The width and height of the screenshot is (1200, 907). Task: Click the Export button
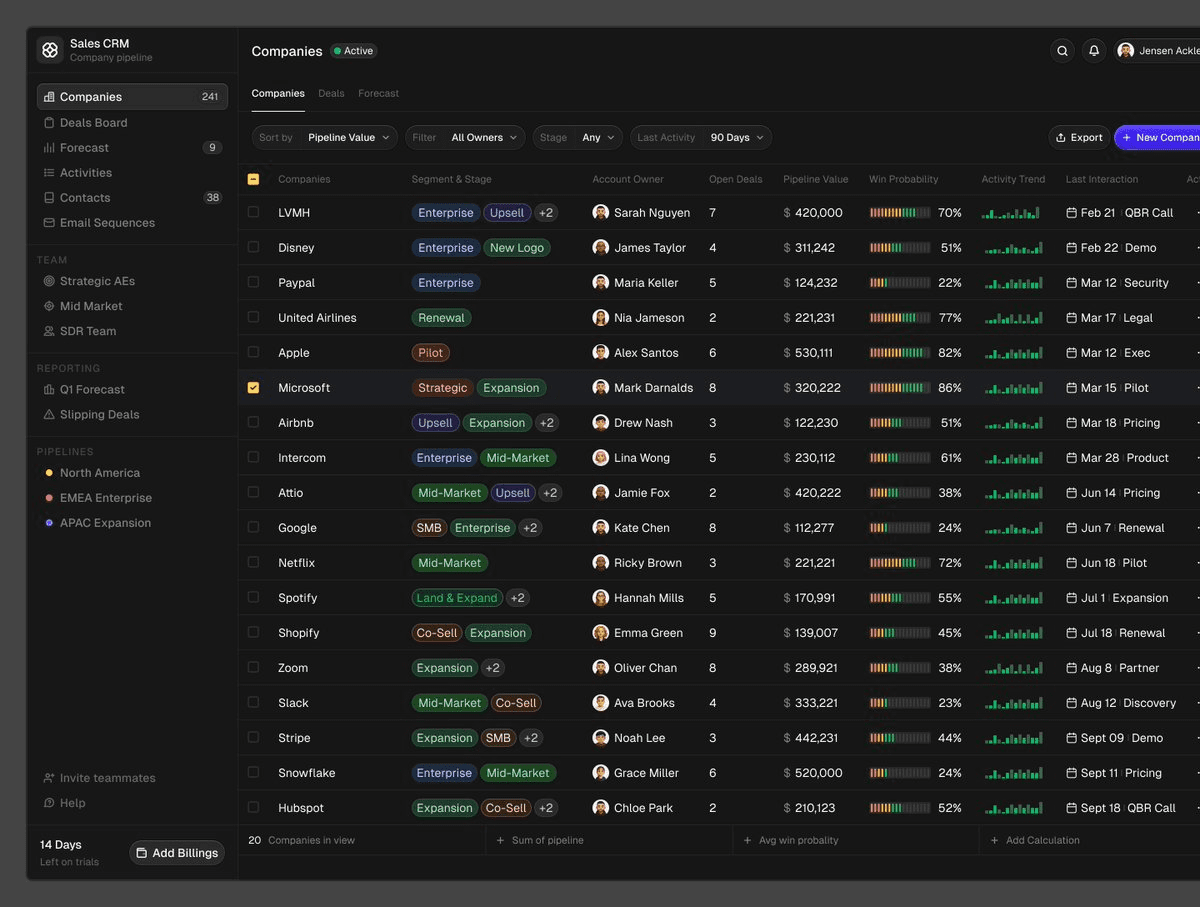1079,138
